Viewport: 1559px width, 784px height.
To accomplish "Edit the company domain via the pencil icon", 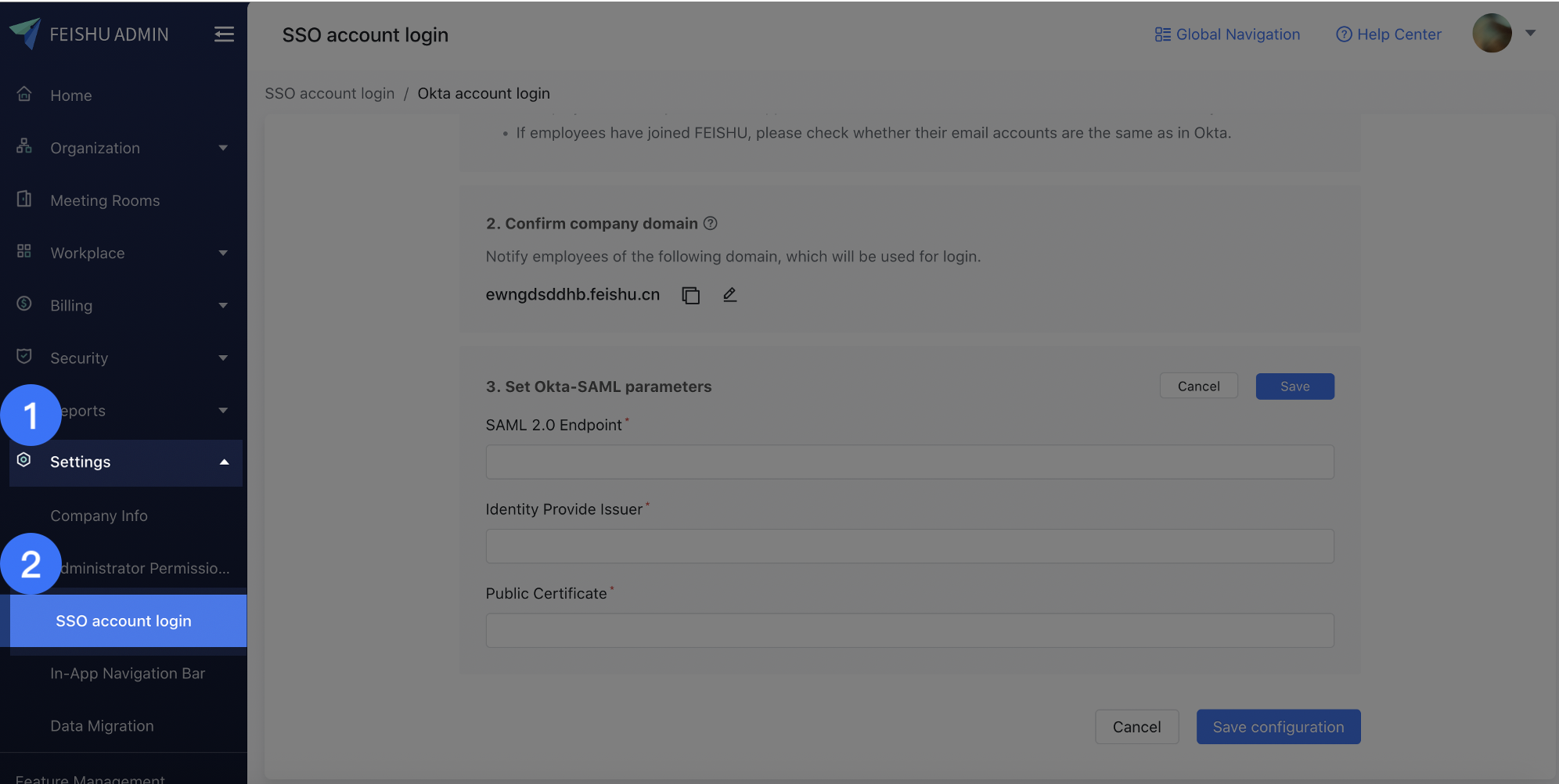I will (729, 294).
